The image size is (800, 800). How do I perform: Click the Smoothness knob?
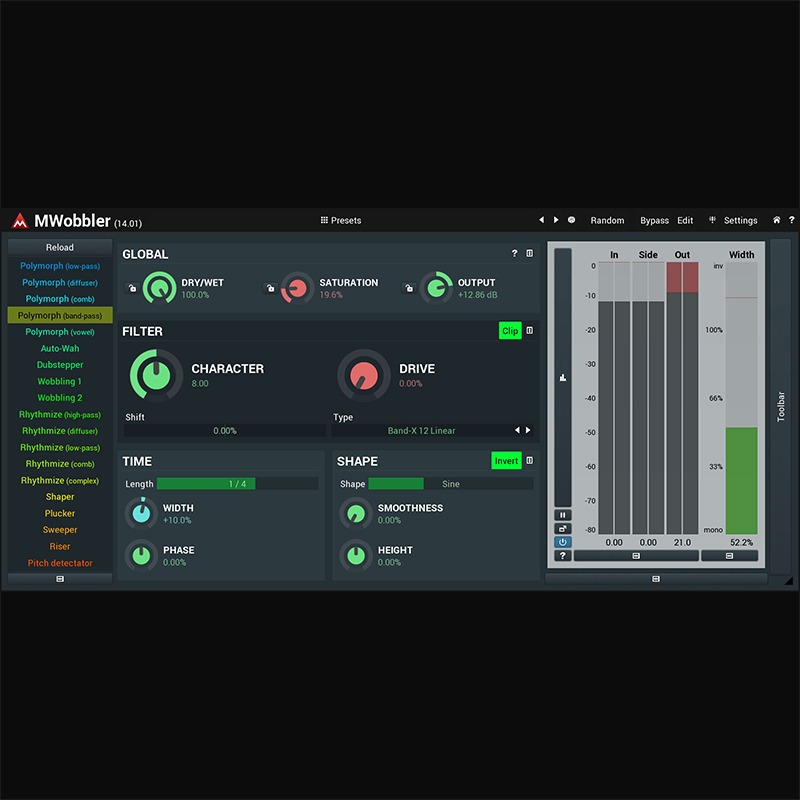tap(356, 513)
